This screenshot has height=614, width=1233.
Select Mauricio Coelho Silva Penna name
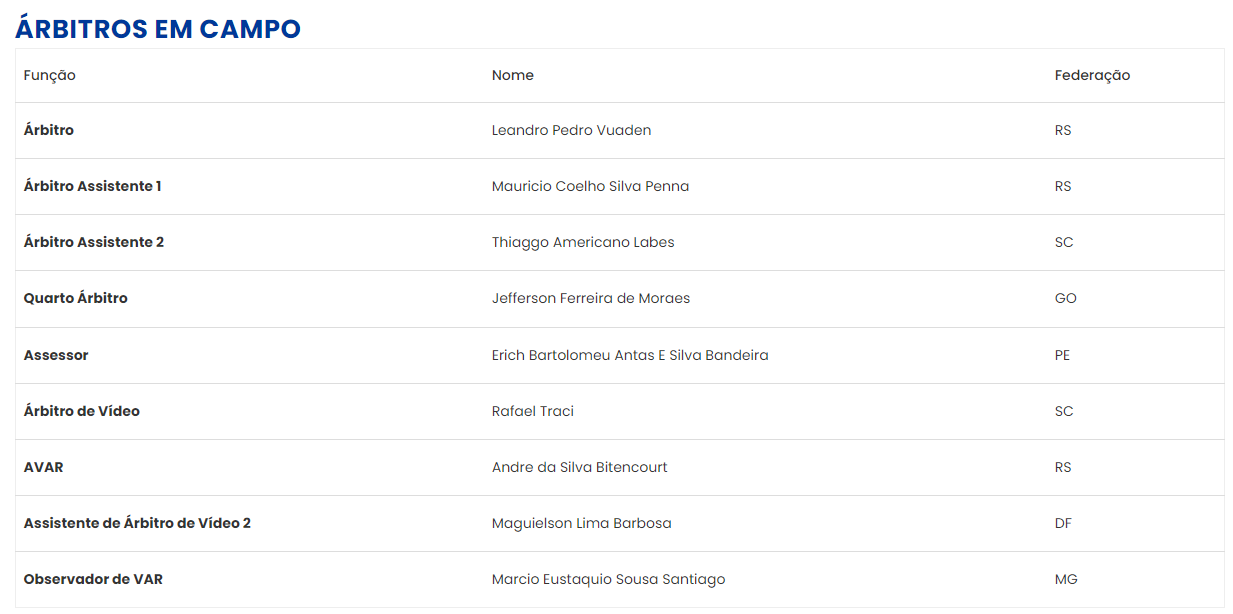click(590, 187)
